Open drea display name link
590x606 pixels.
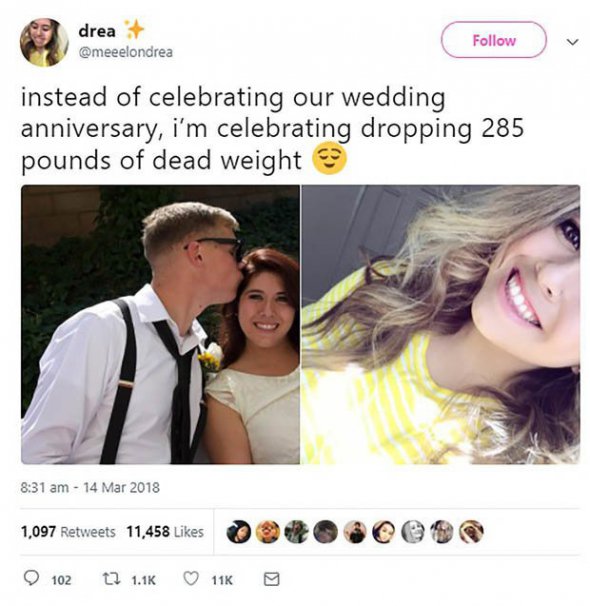97,31
